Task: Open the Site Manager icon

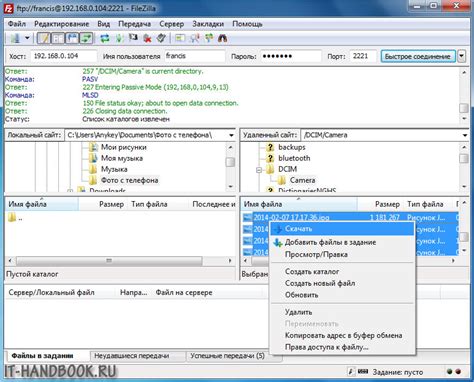Action: tap(15, 38)
